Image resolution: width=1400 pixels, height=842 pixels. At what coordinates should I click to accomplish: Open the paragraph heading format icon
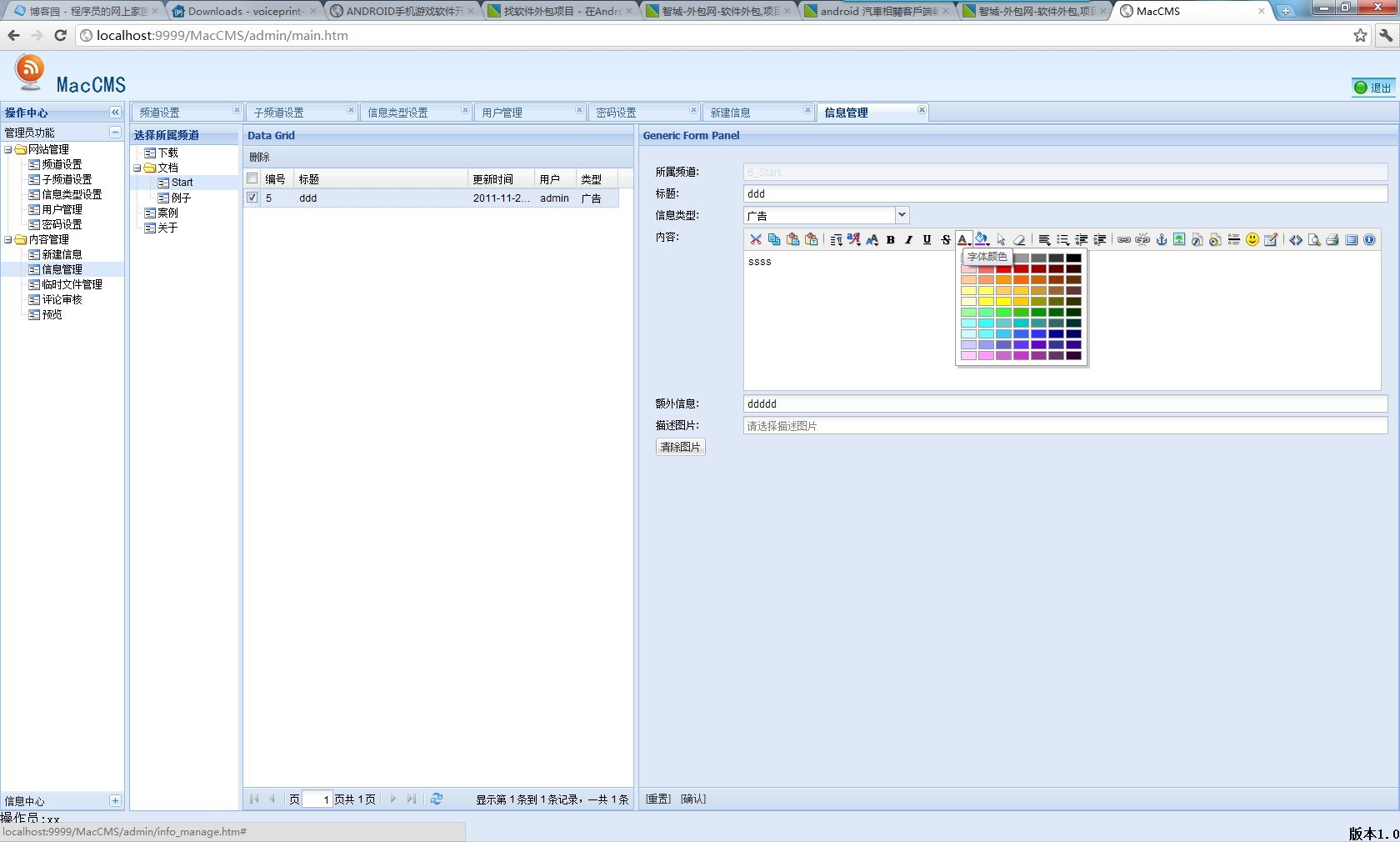(836, 239)
